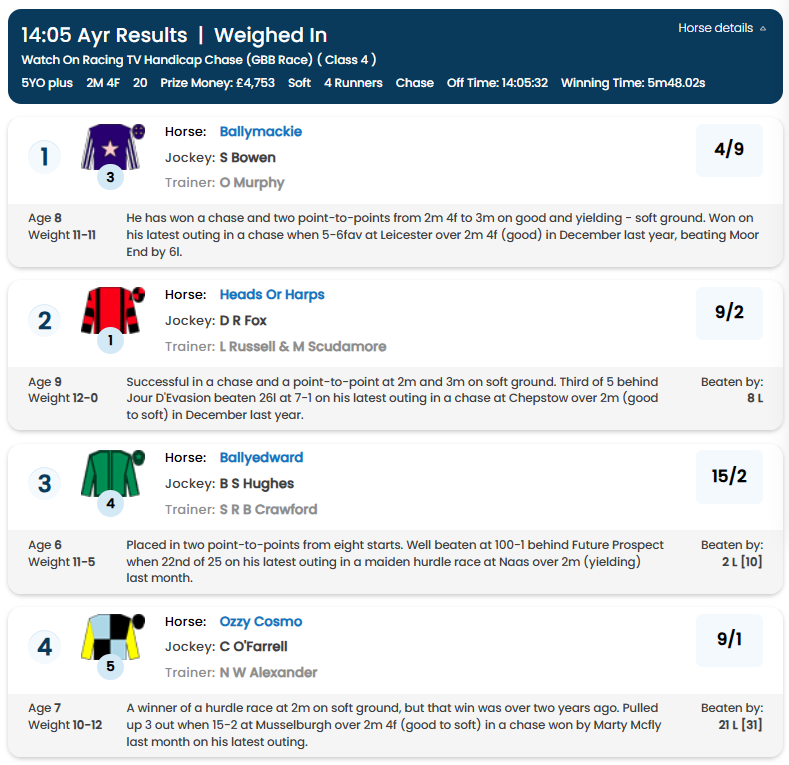The height and width of the screenshot is (765, 789).
Task: Click Ballymackie's saddlecloth number 3 badge
Action: (x=111, y=178)
